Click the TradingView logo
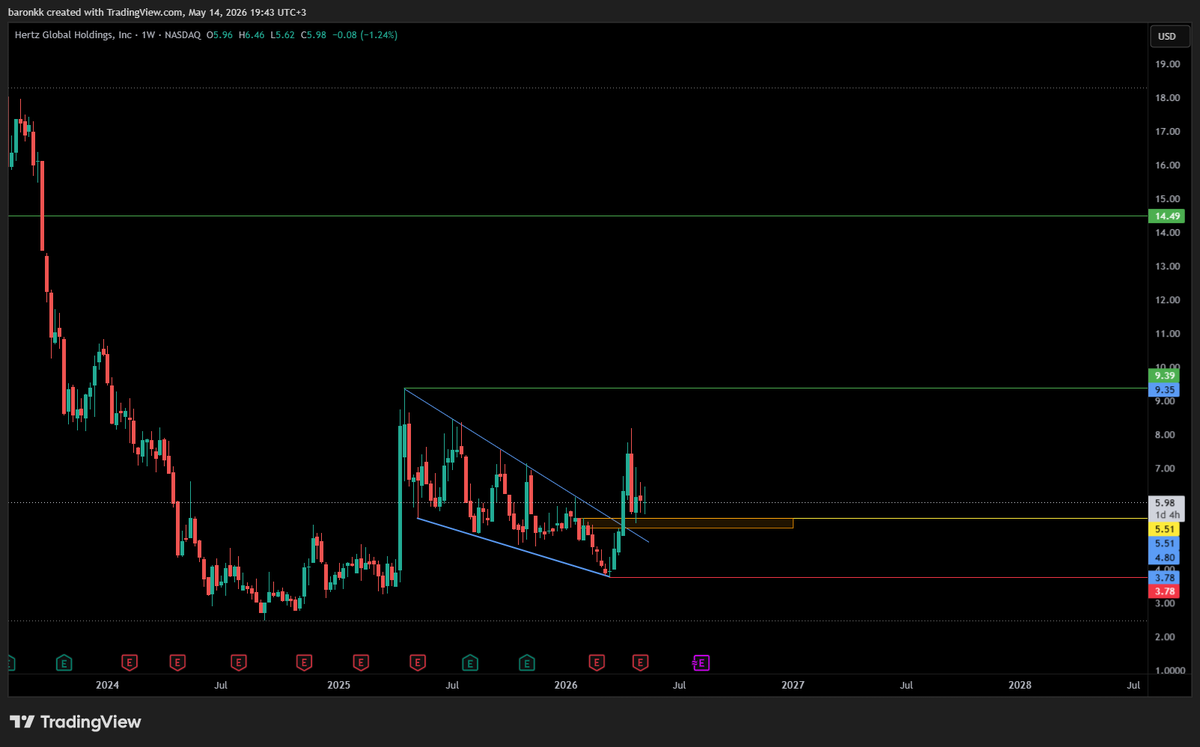This screenshot has height=747, width=1200. (75, 722)
